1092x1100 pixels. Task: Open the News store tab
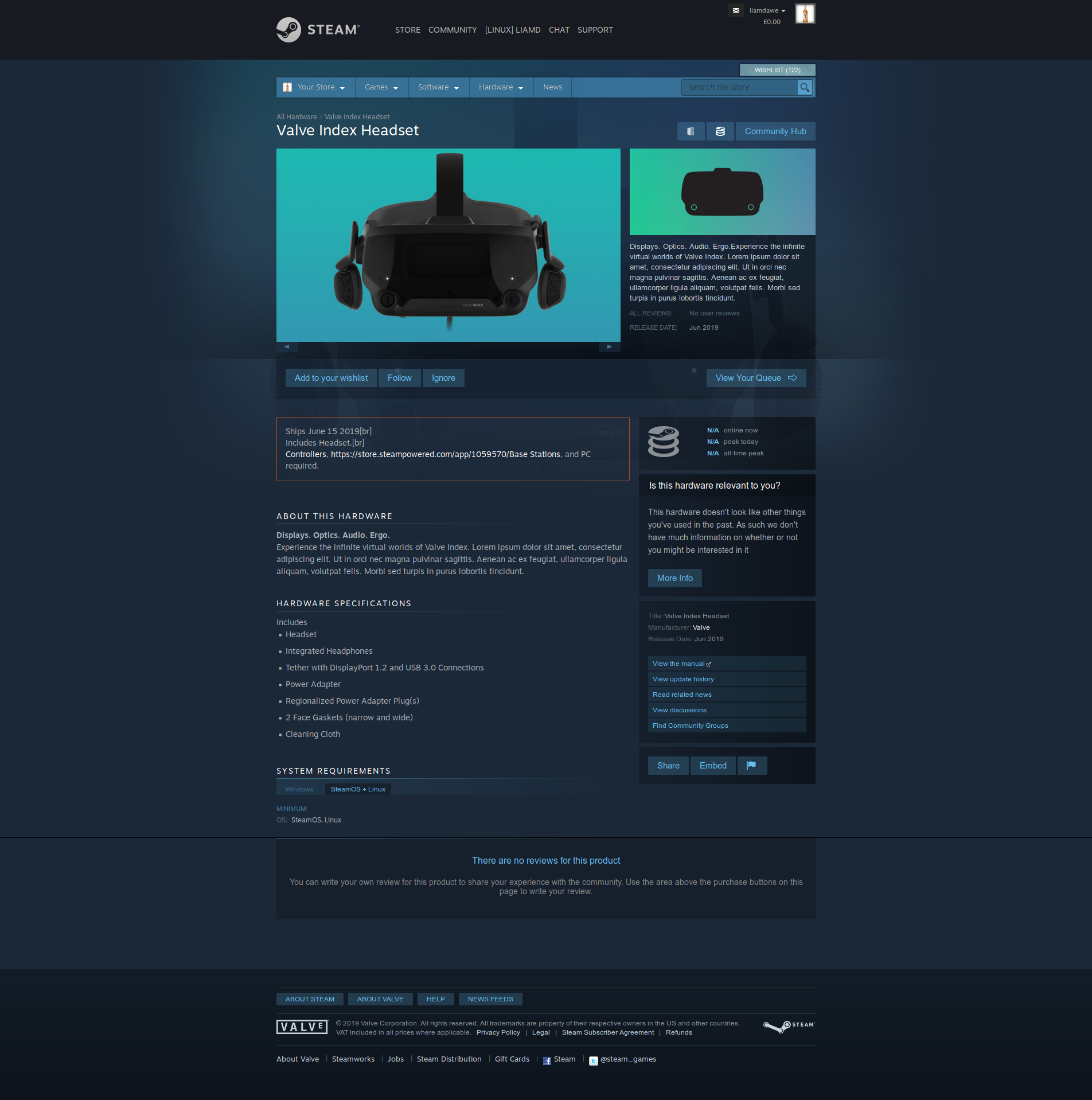552,87
